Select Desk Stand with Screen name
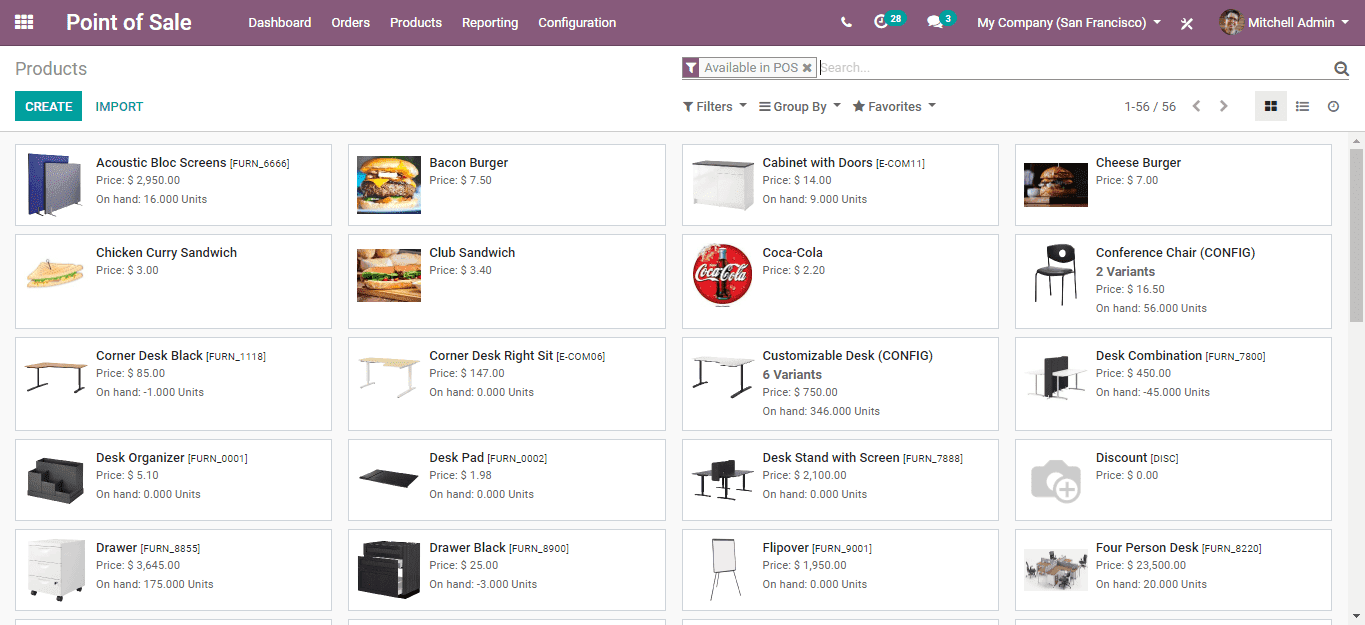Screen dimensions: 1365x625 click(831, 458)
